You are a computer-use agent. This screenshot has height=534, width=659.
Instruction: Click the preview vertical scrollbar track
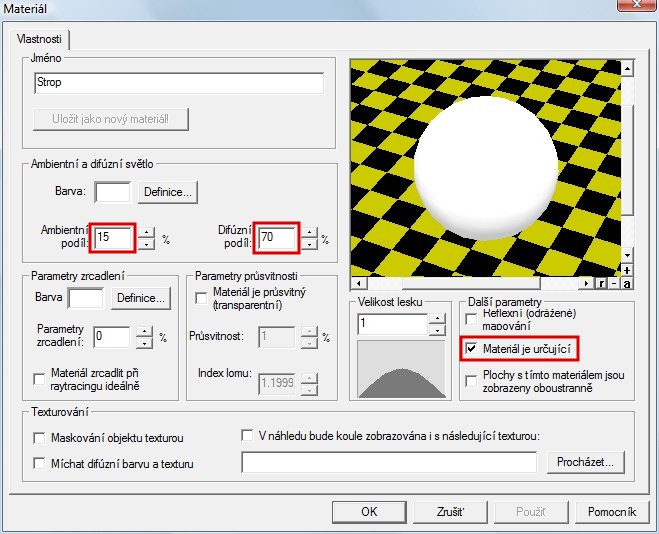click(627, 162)
